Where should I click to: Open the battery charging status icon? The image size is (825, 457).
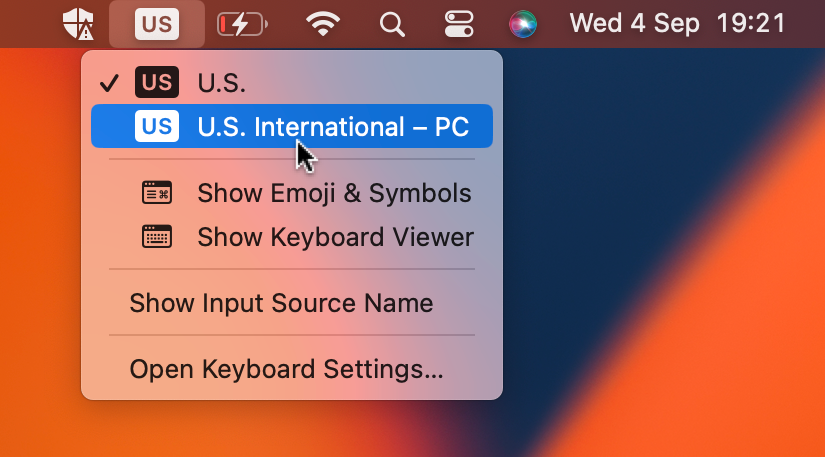[244, 24]
